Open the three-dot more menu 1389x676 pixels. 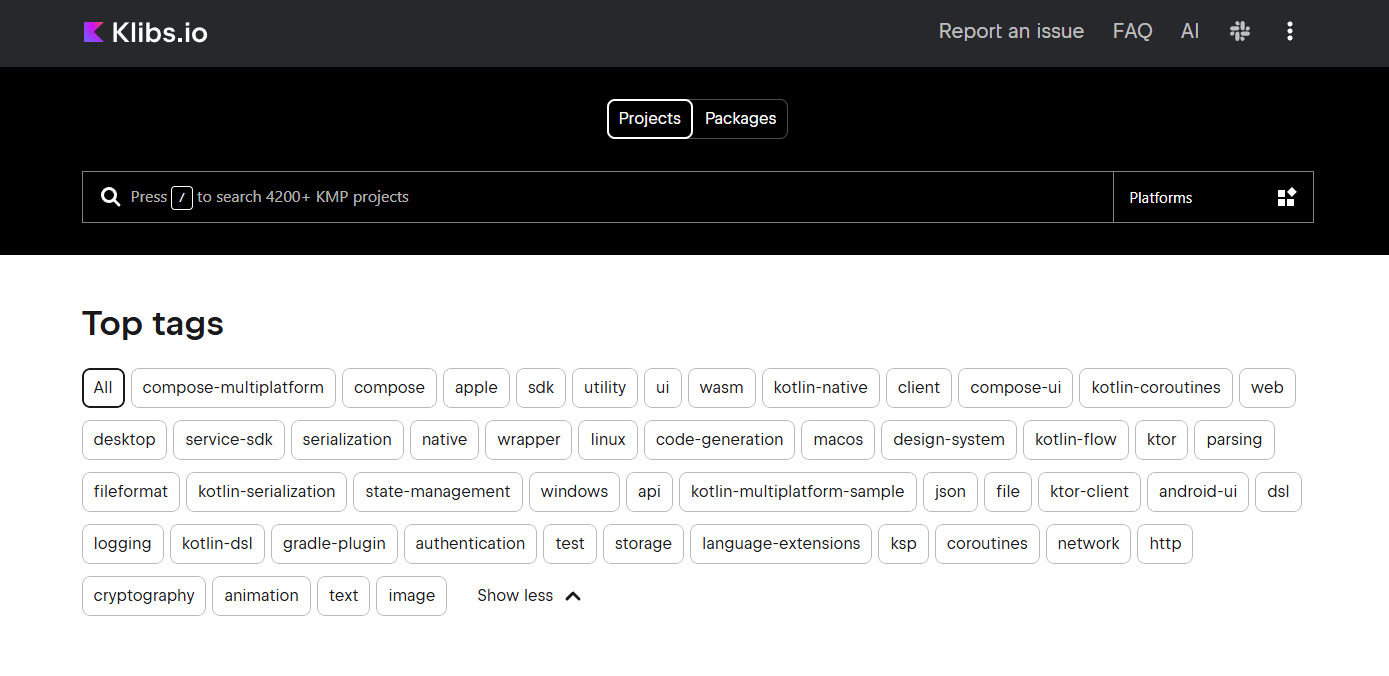1290,31
